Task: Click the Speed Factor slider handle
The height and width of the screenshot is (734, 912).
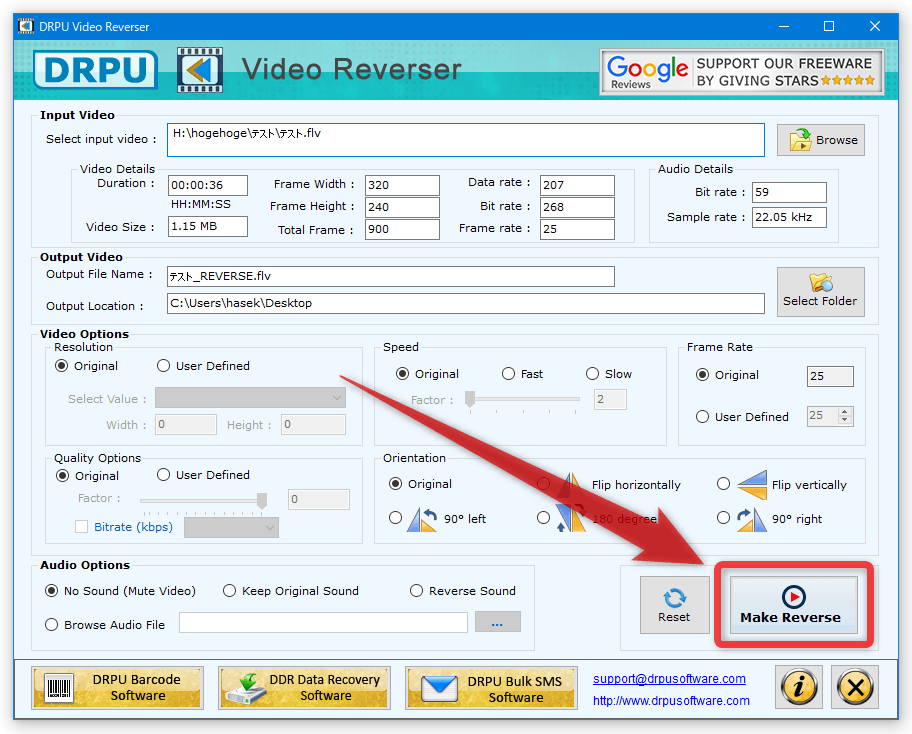Action: [470, 398]
